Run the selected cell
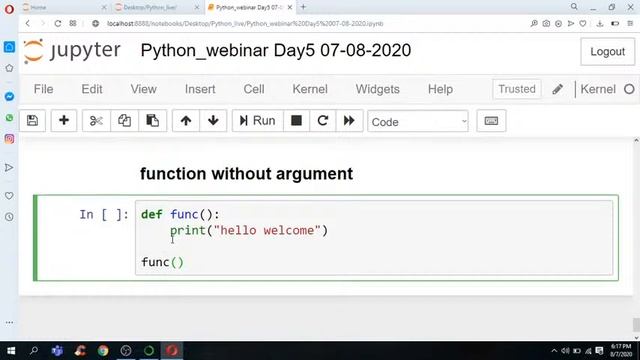The width and height of the screenshot is (640, 360). [x=258, y=121]
